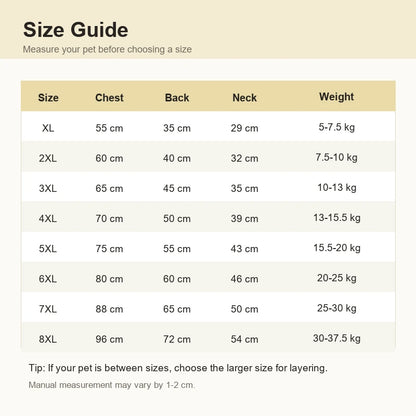Click the Size column header
416x416 pixels.
tap(48, 98)
